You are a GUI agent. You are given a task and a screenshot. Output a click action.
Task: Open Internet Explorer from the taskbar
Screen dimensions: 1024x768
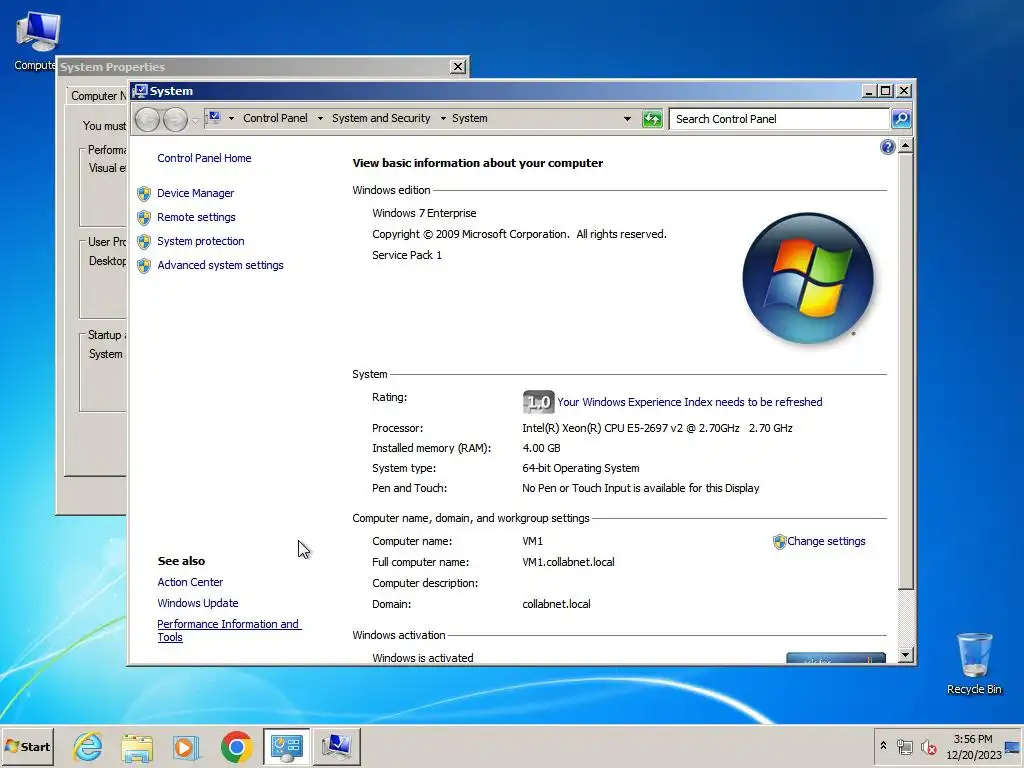(x=88, y=746)
